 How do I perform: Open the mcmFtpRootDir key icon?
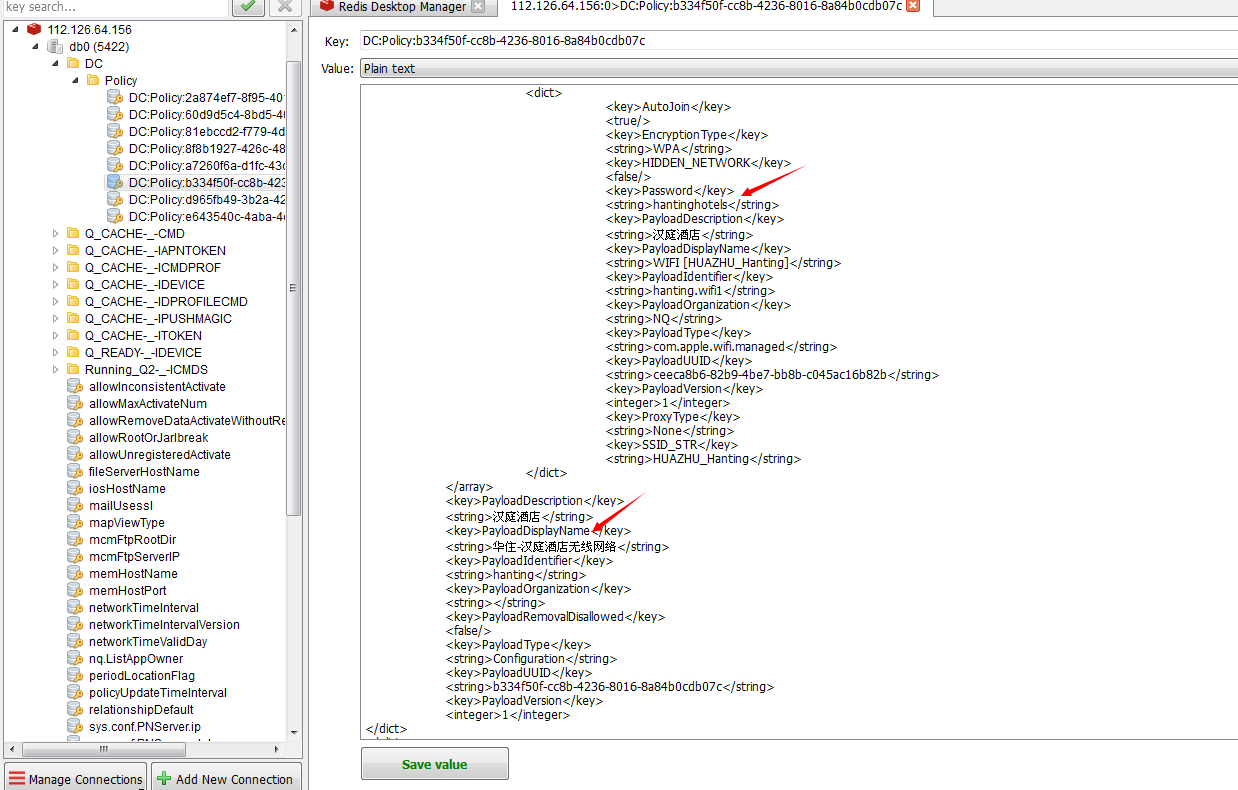click(x=74, y=539)
